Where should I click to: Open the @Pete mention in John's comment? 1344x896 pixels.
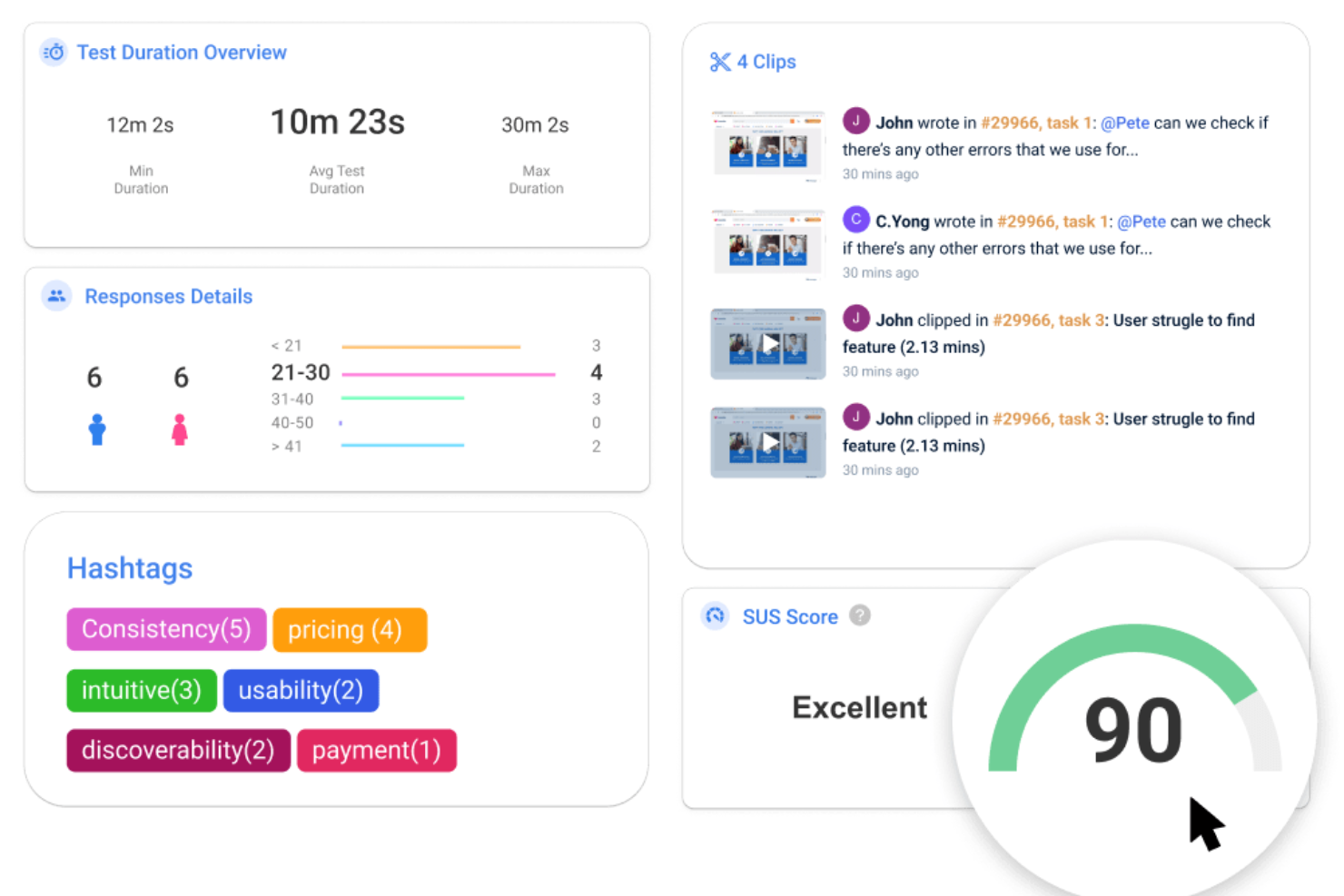point(1124,123)
